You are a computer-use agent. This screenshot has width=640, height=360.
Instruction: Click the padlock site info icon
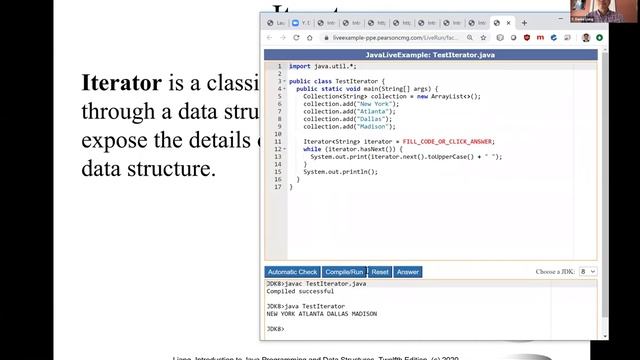click(326, 38)
